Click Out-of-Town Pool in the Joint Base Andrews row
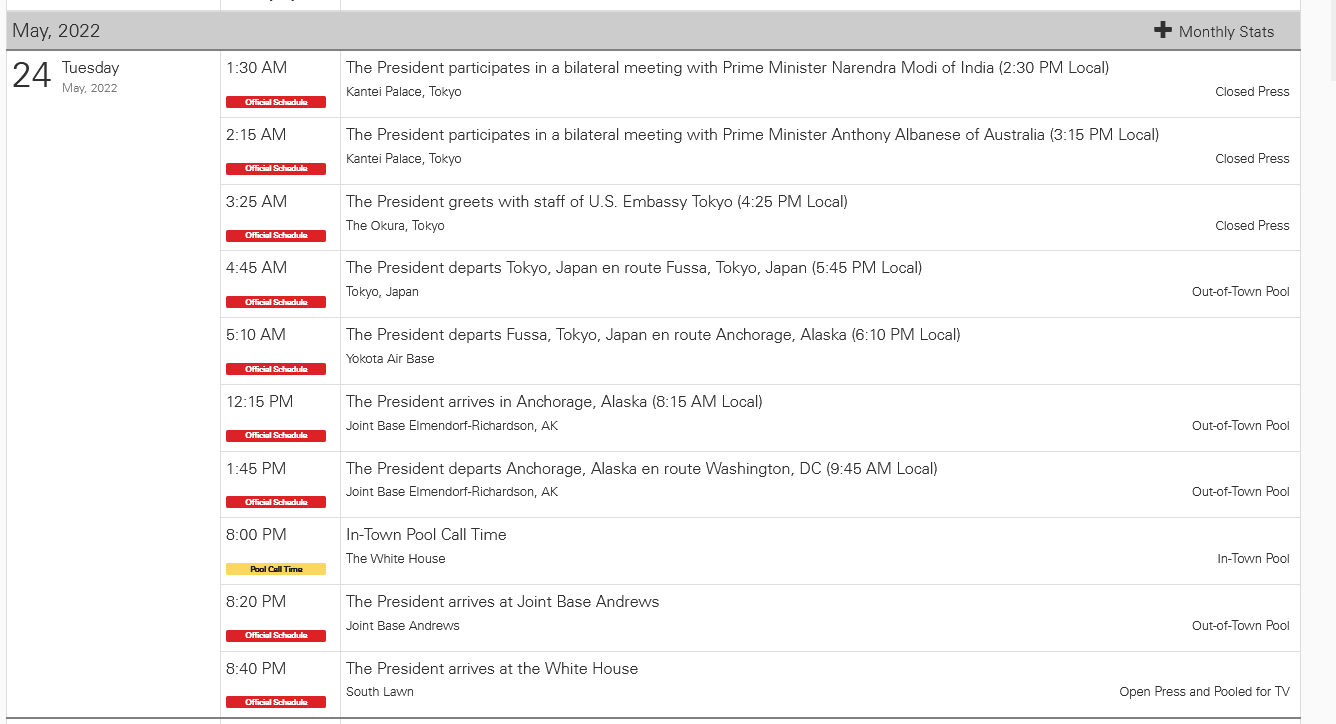The image size is (1336, 724). pos(1241,626)
